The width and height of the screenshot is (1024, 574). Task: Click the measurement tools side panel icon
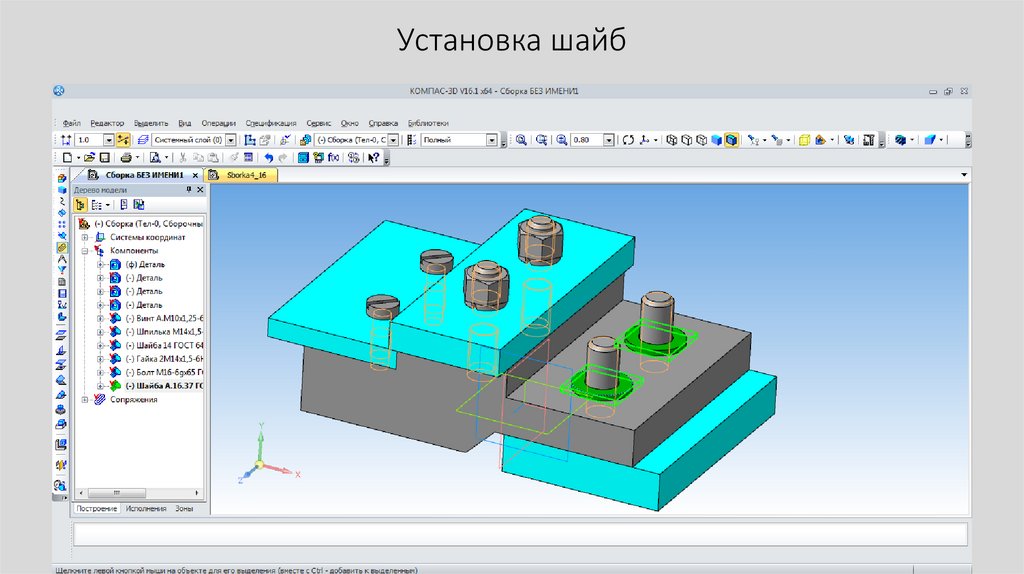[x=62, y=259]
